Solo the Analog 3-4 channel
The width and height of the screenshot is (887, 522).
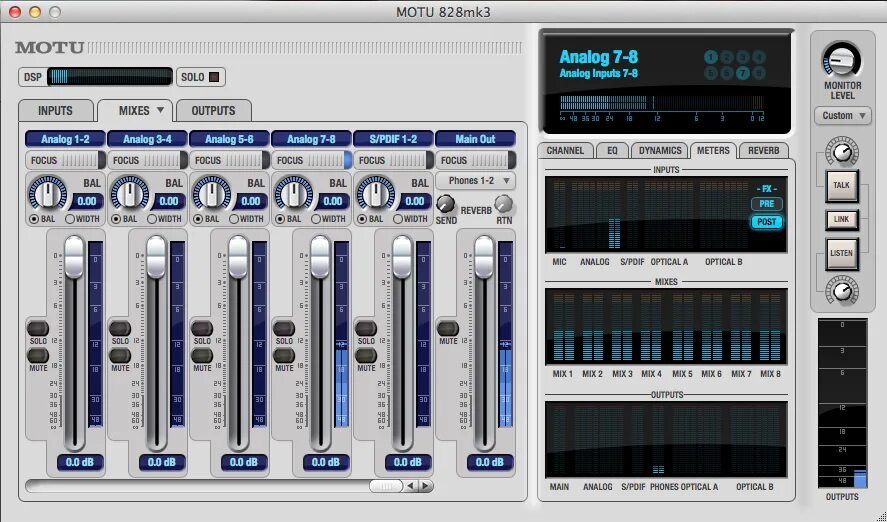120,328
